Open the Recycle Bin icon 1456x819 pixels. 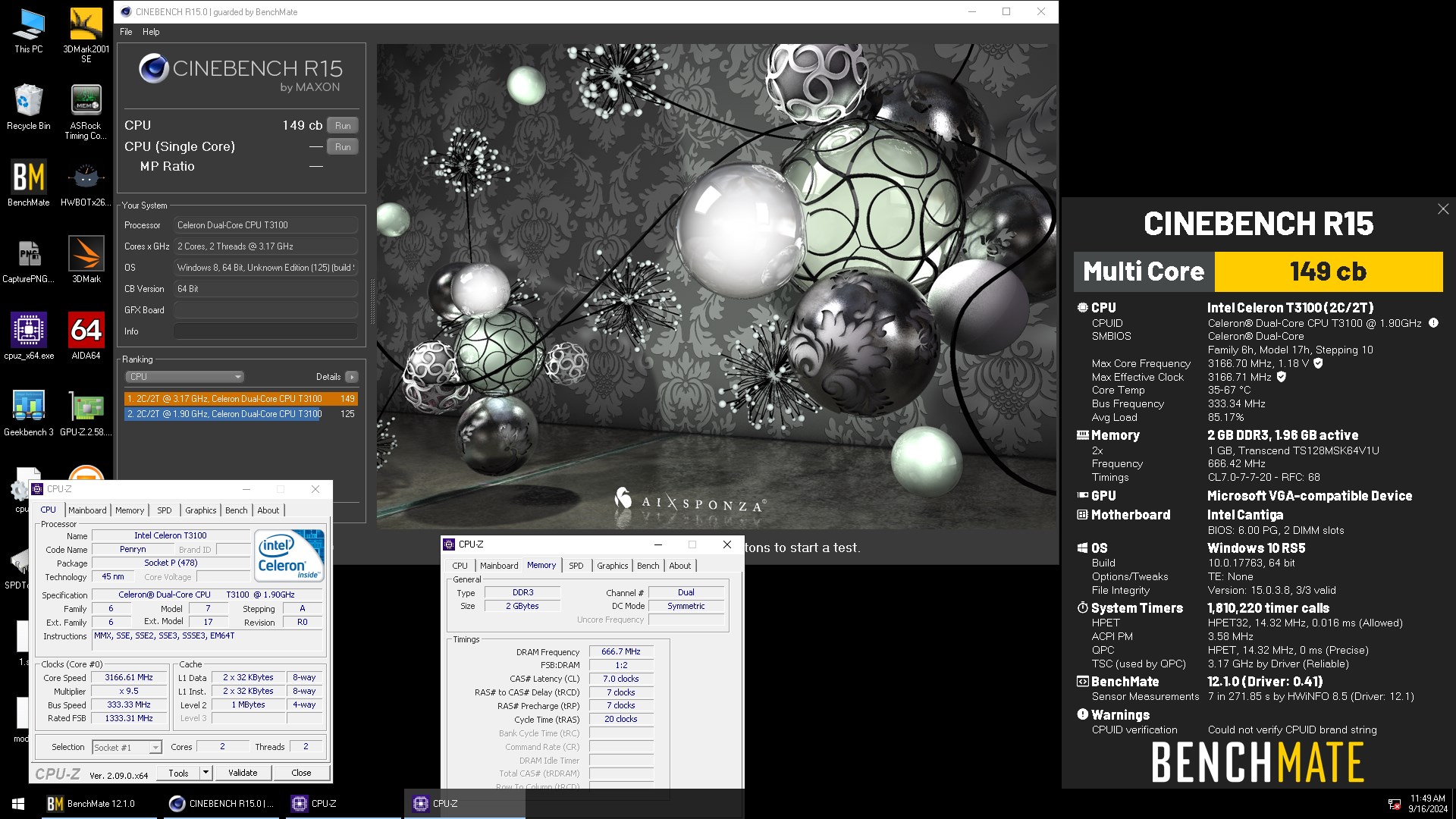click(x=29, y=107)
